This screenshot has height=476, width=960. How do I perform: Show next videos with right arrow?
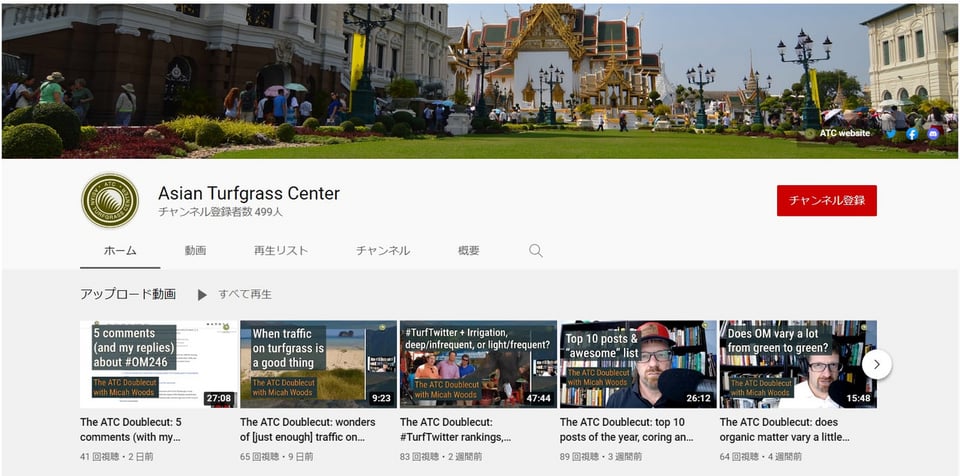point(877,365)
